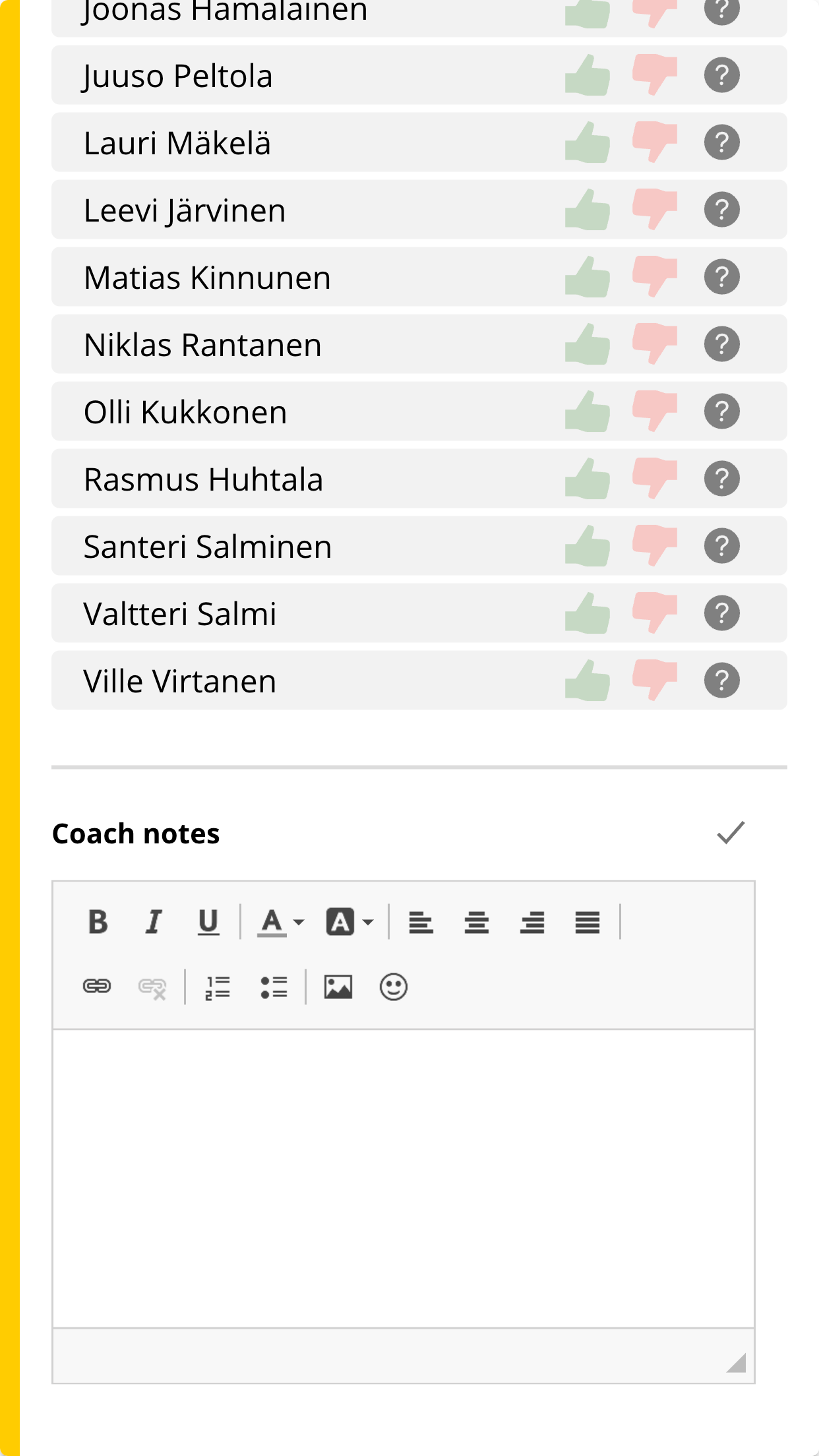Mark Juuso Peltola thumbs up
The image size is (819, 1456).
[x=588, y=75]
